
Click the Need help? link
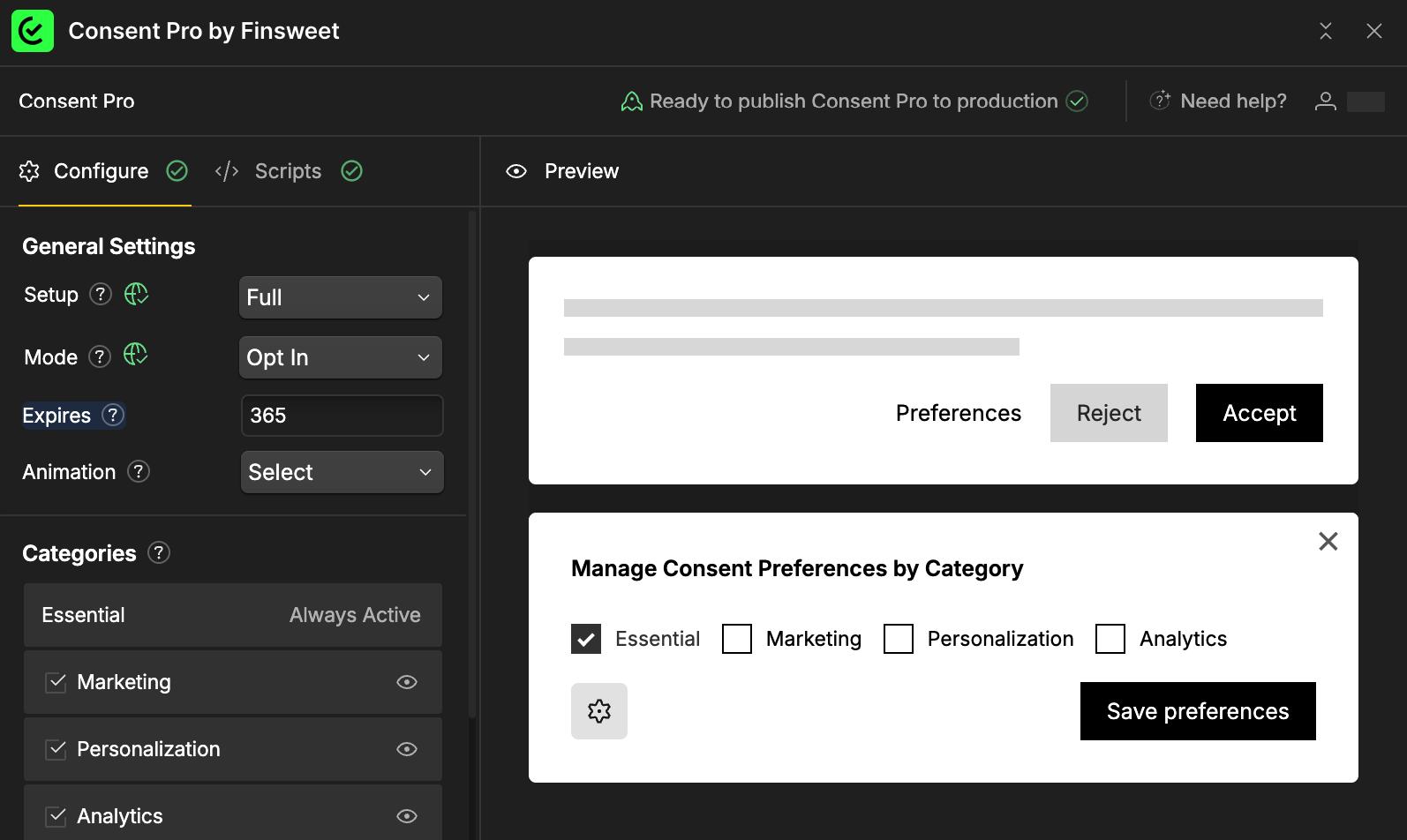coord(1233,101)
